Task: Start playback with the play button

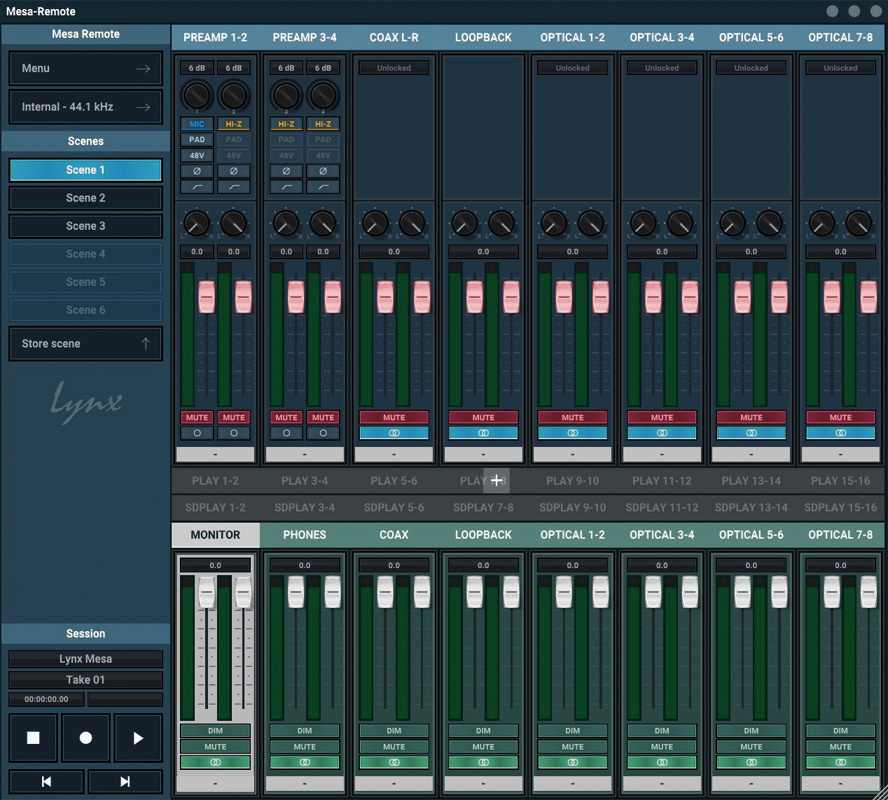Action: coord(138,738)
